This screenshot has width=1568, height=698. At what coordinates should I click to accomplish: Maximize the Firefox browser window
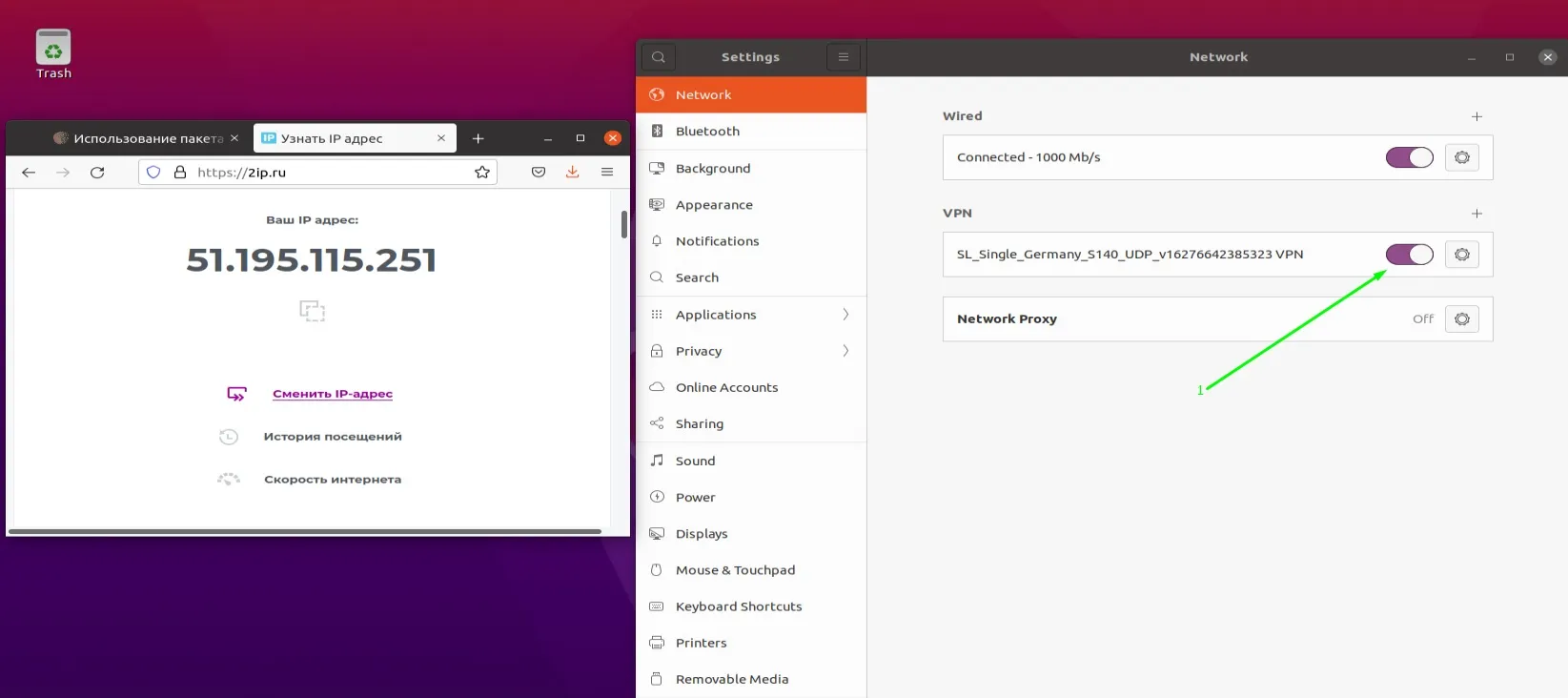pyautogui.click(x=580, y=138)
